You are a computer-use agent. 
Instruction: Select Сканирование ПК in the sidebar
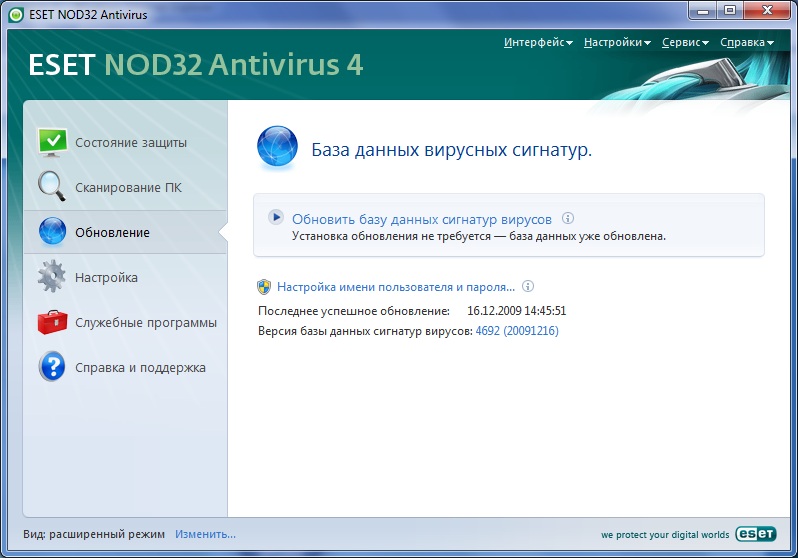coord(128,187)
